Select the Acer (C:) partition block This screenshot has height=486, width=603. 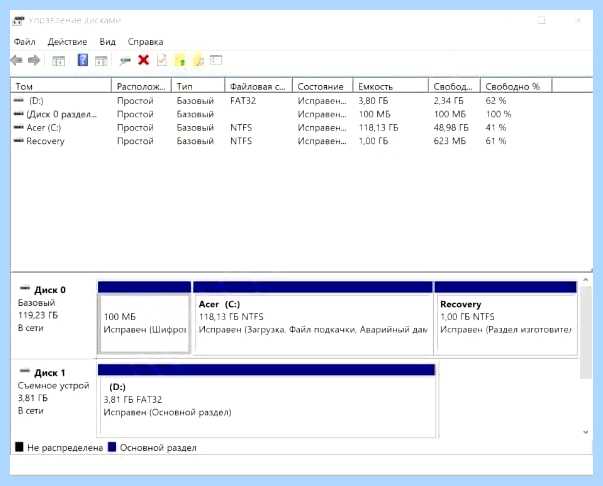(313, 318)
